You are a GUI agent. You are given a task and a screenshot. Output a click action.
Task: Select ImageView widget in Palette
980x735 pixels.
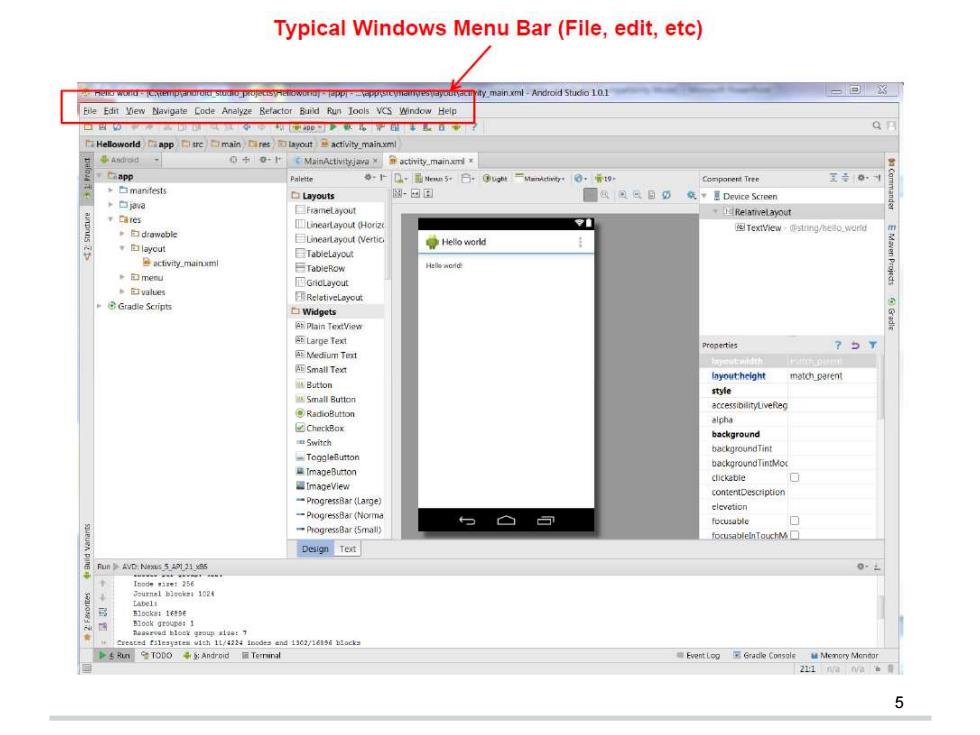(322, 486)
